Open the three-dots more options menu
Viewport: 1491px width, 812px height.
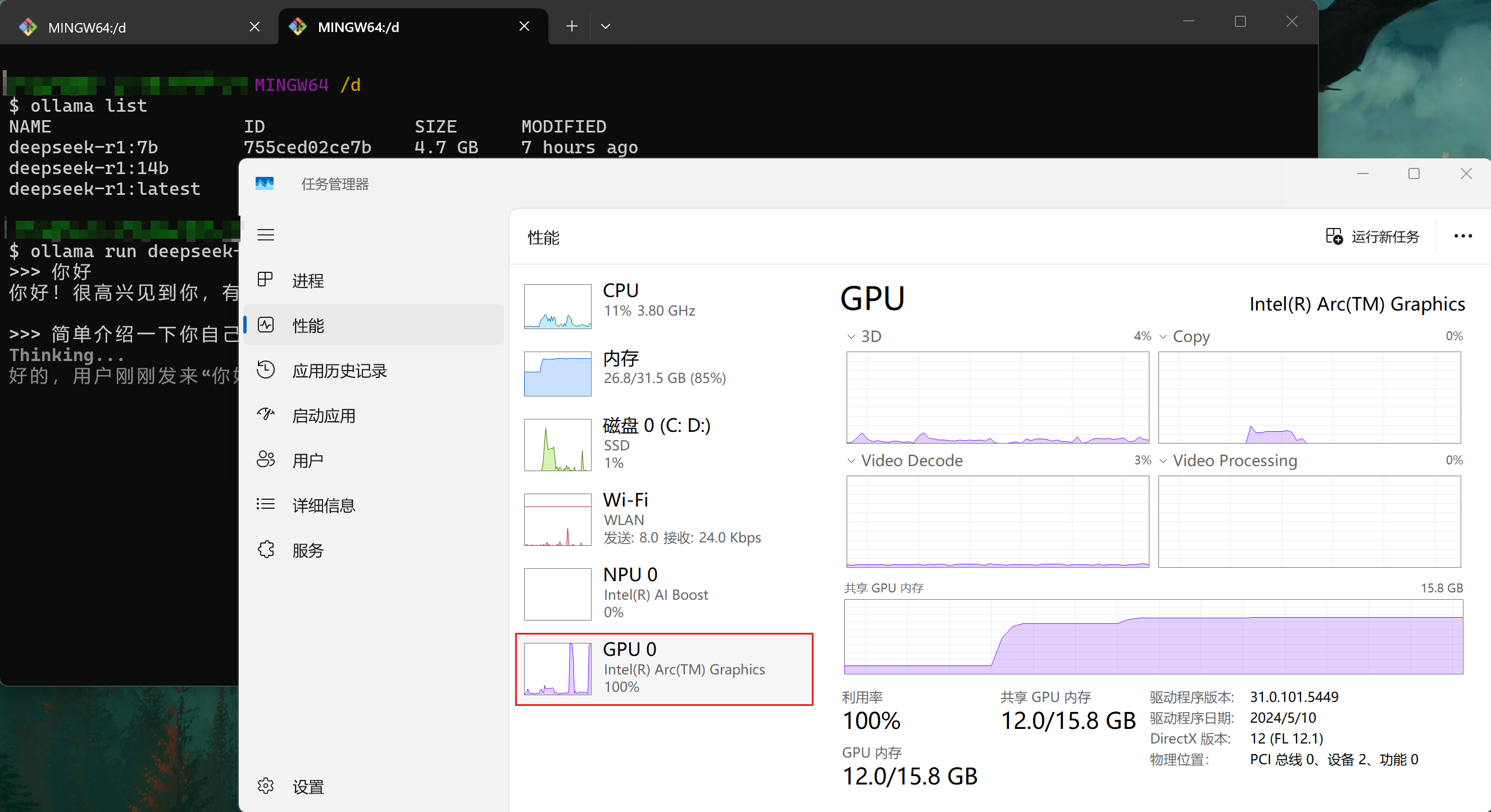(x=1463, y=236)
